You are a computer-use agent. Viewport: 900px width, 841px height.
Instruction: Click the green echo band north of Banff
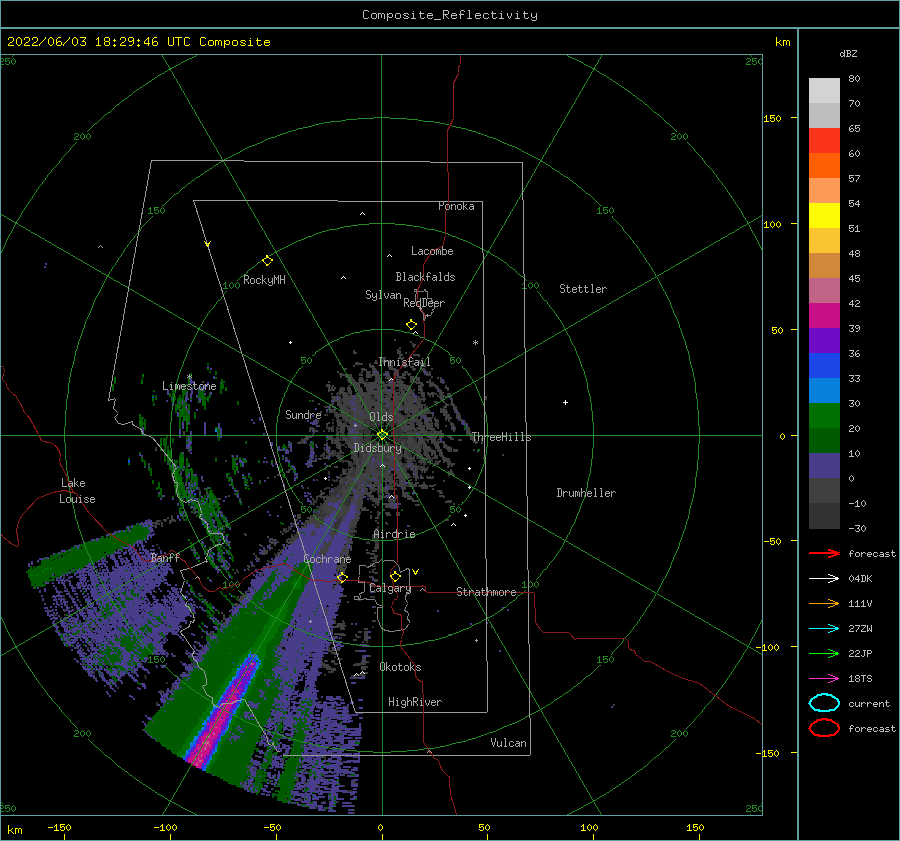point(92,555)
